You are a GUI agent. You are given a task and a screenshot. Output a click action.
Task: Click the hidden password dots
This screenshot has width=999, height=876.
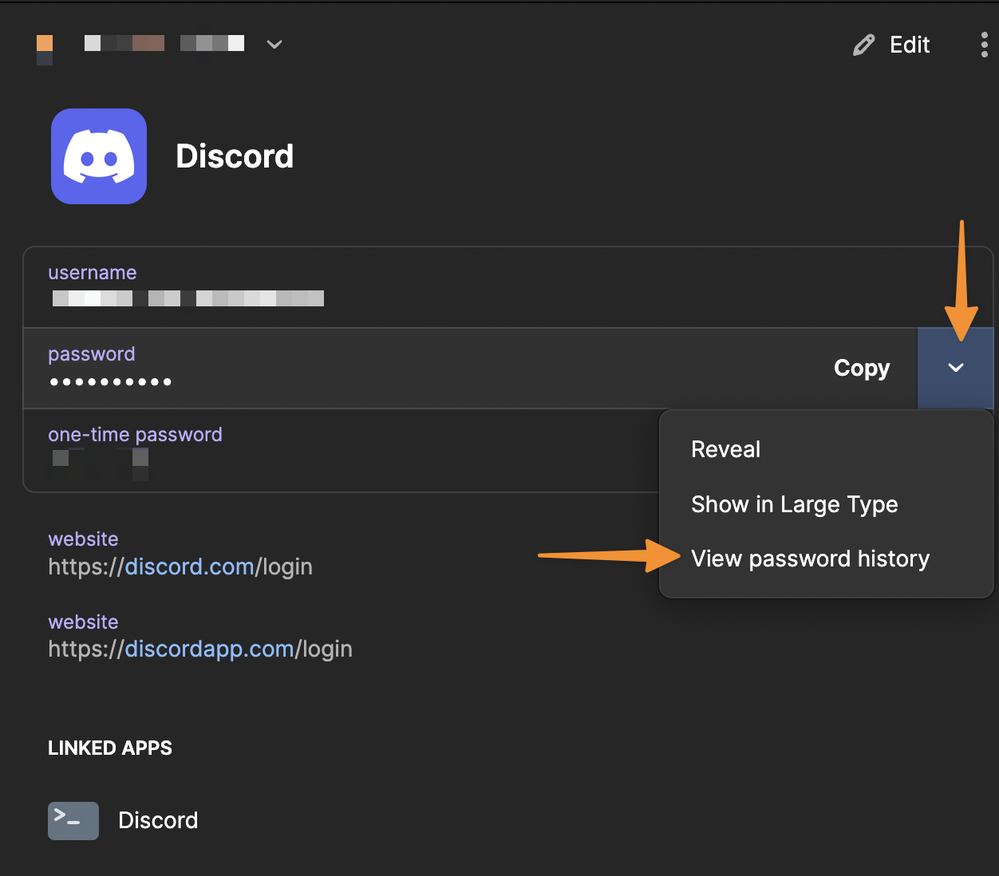(110, 382)
